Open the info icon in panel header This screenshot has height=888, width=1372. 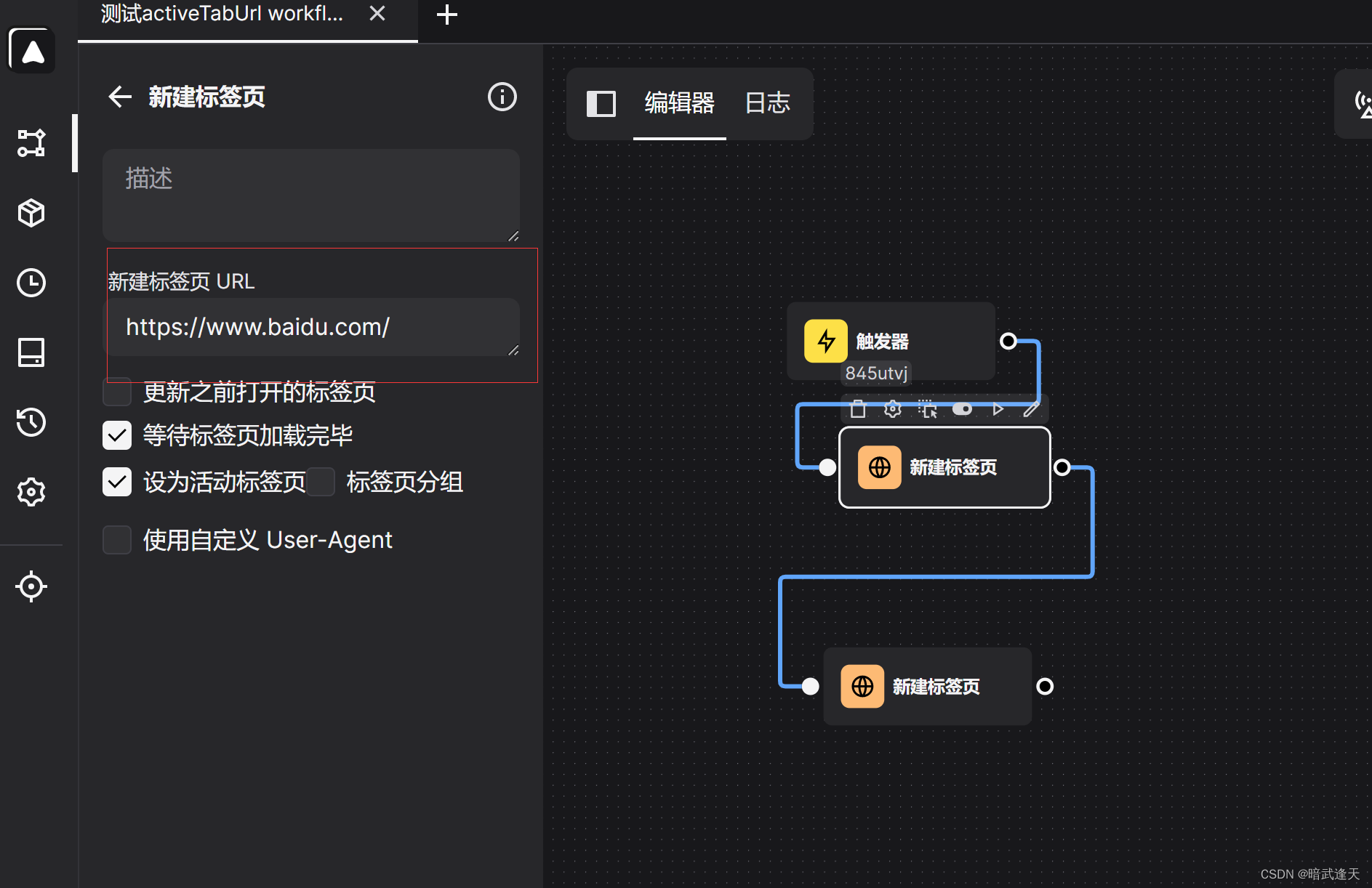pyautogui.click(x=502, y=97)
